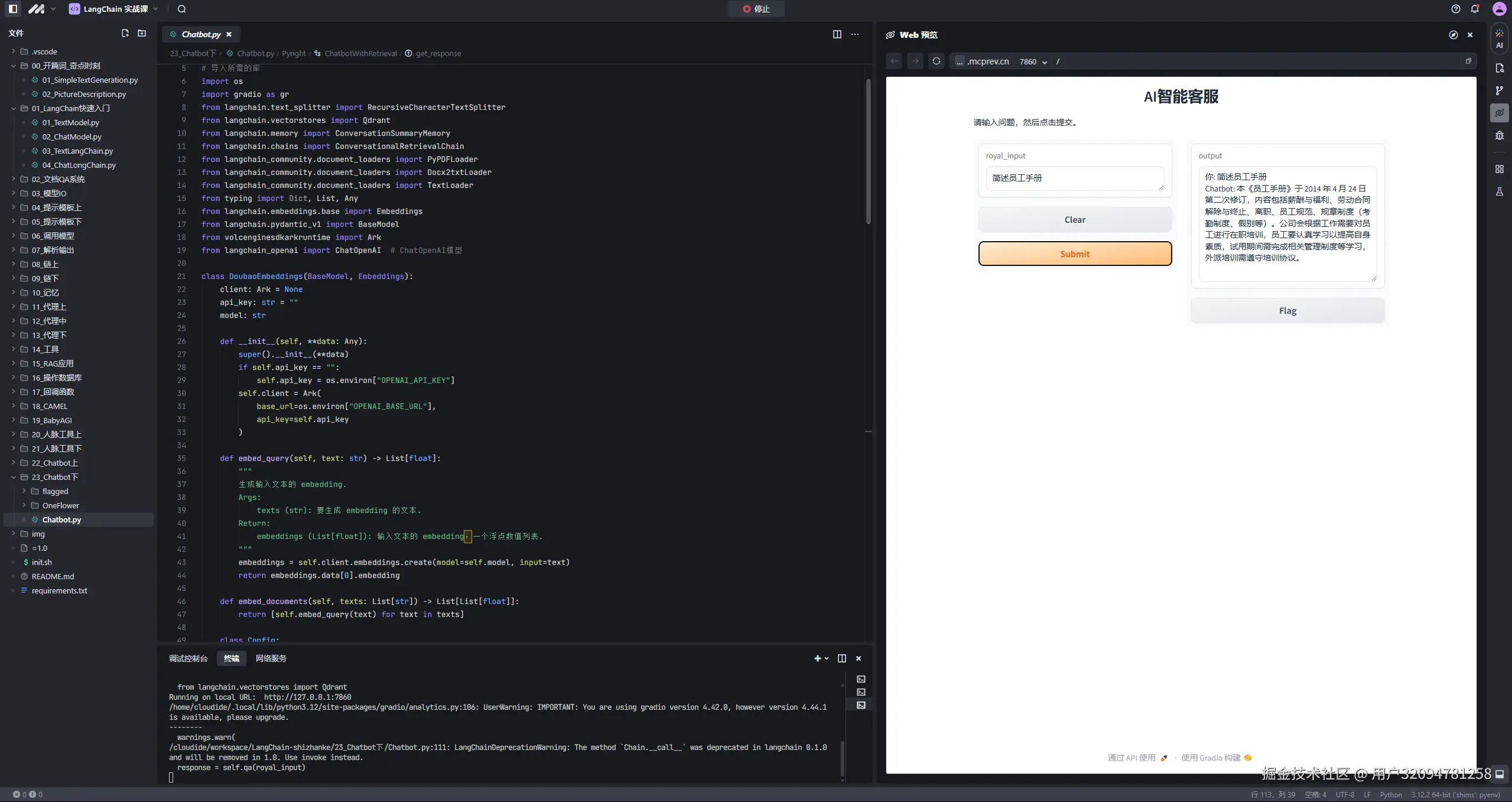Click the notification bell icon
The width and height of the screenshot is (1512, 802).
click(x=1475, y=9)
